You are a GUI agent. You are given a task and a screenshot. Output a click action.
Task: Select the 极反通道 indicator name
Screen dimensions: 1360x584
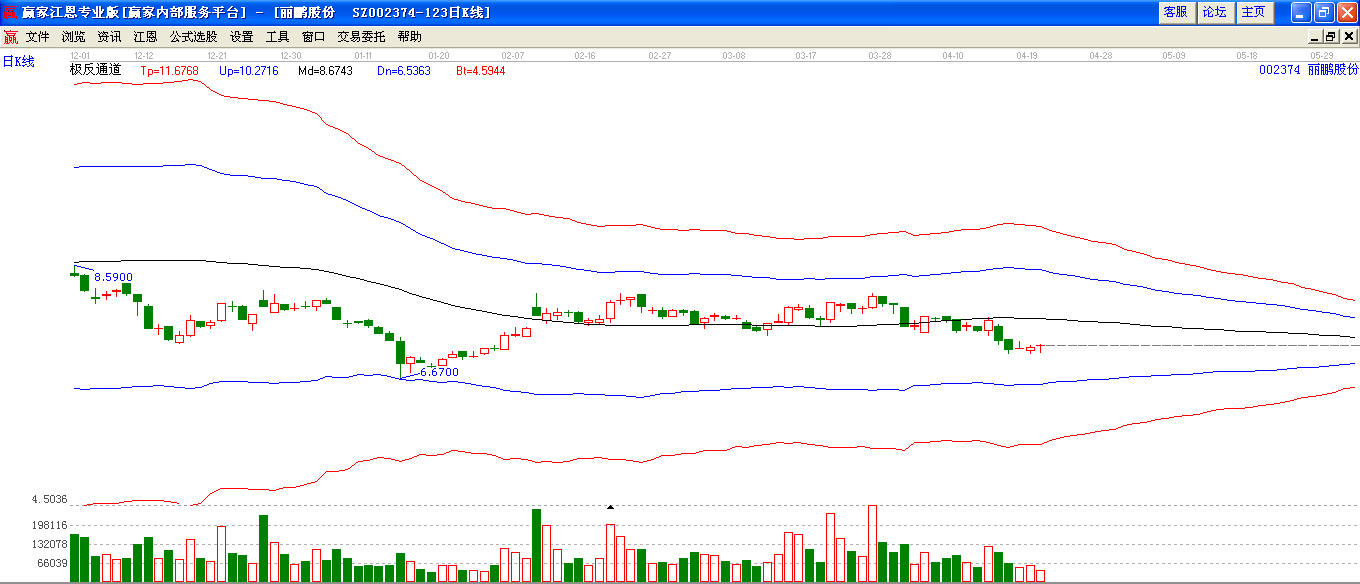click(x=95, y=70)
